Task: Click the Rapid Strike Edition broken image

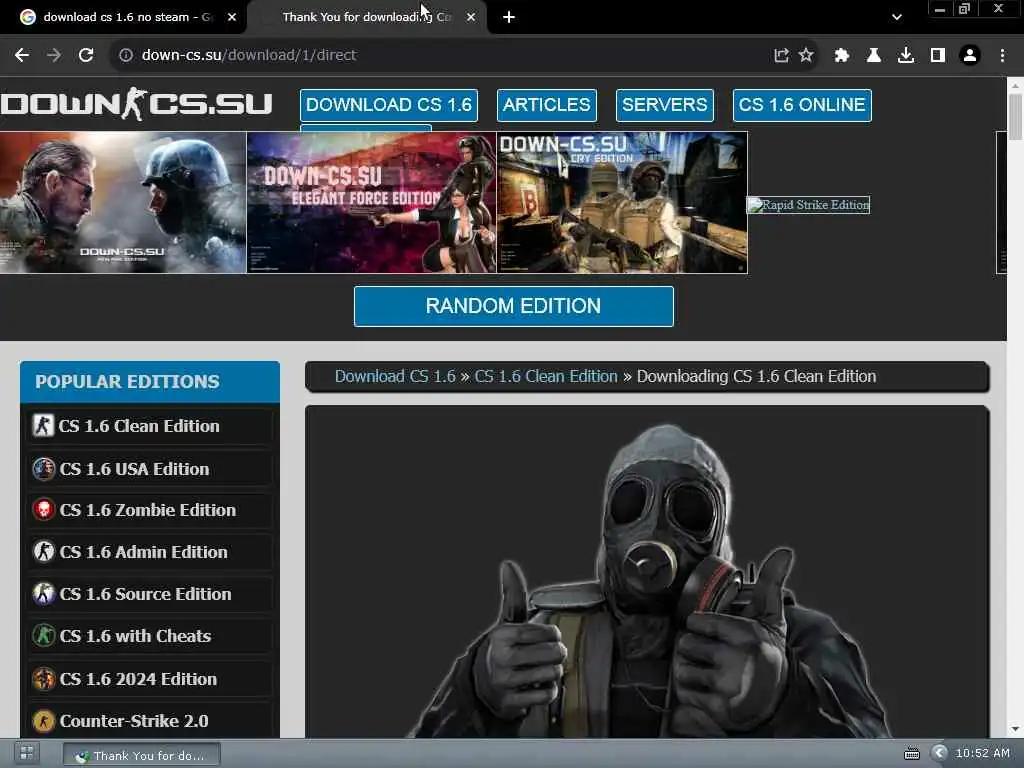Action: (808, 204)
